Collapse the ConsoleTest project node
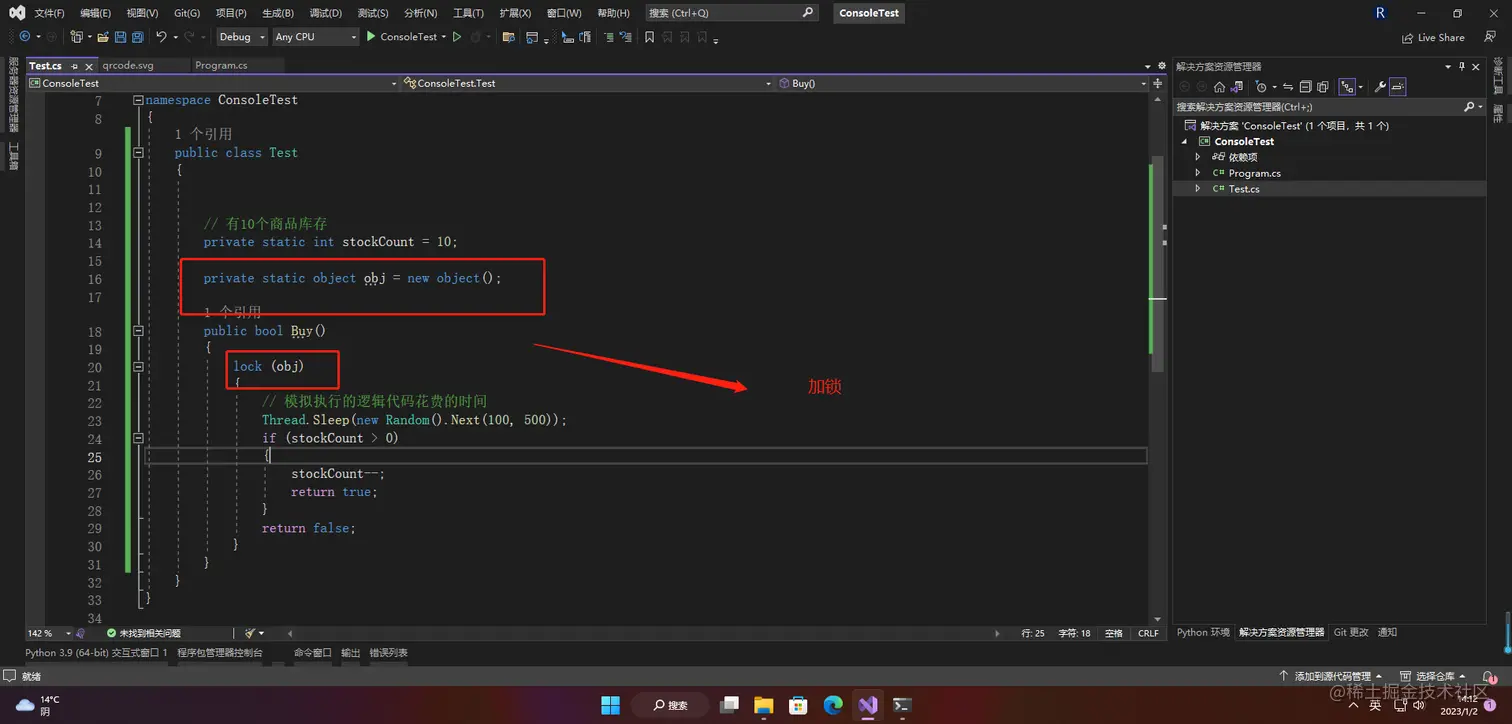1512x724 pixels. [1185, 141]
